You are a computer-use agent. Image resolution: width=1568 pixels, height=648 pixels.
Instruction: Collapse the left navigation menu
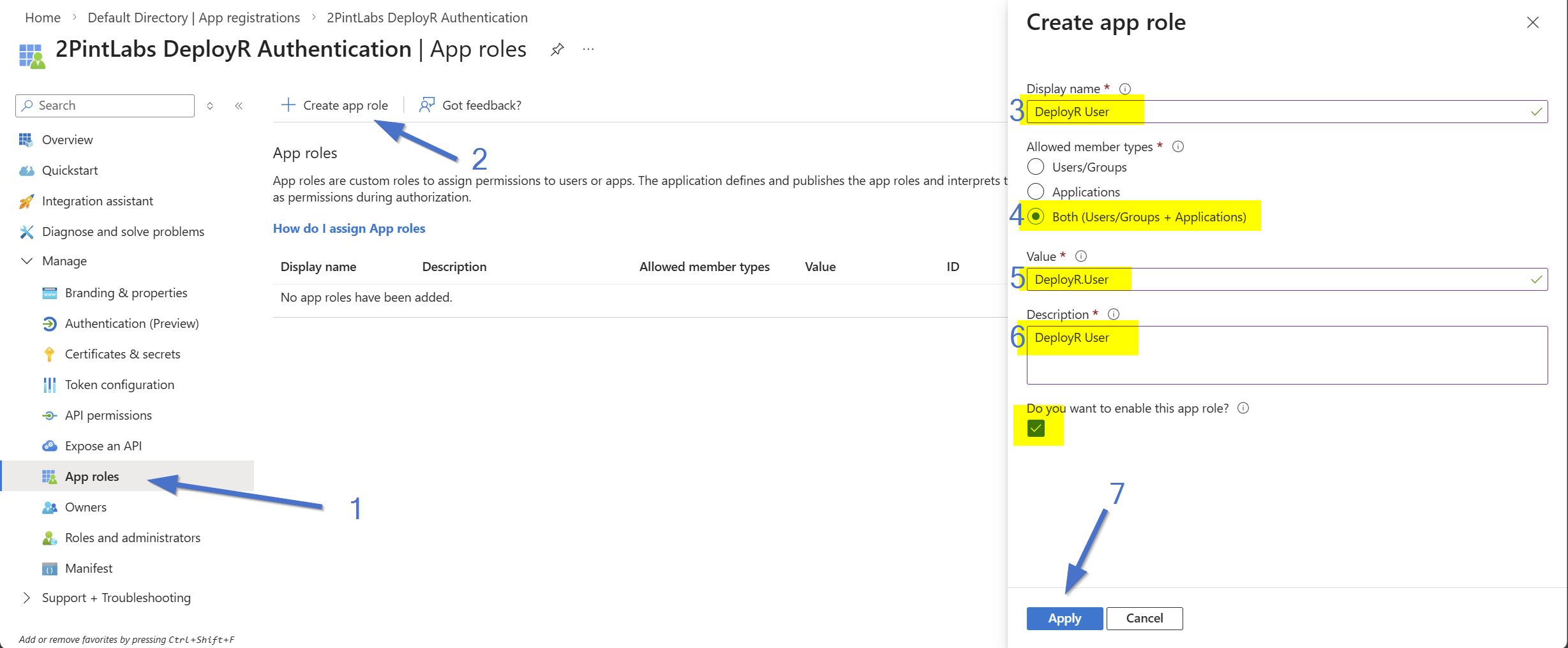pyautogui.click(x=239, y=106)
